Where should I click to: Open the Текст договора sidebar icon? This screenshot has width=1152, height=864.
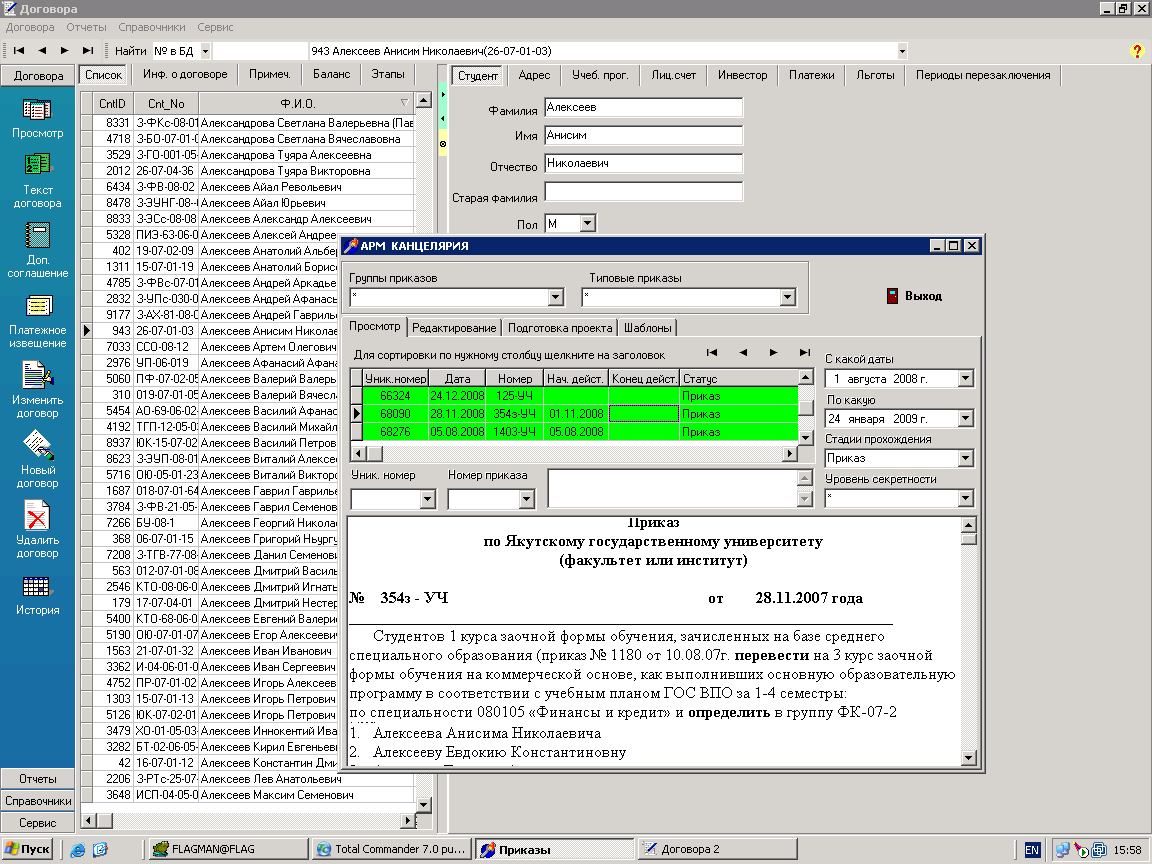(x=37, y=164)
